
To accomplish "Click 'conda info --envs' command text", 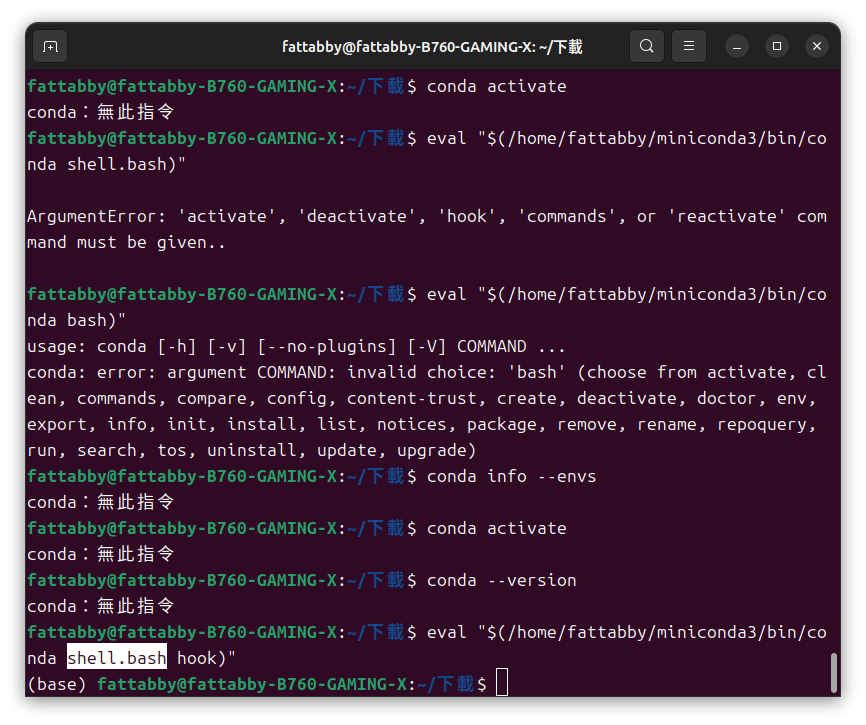I will [x=511, y=476].
